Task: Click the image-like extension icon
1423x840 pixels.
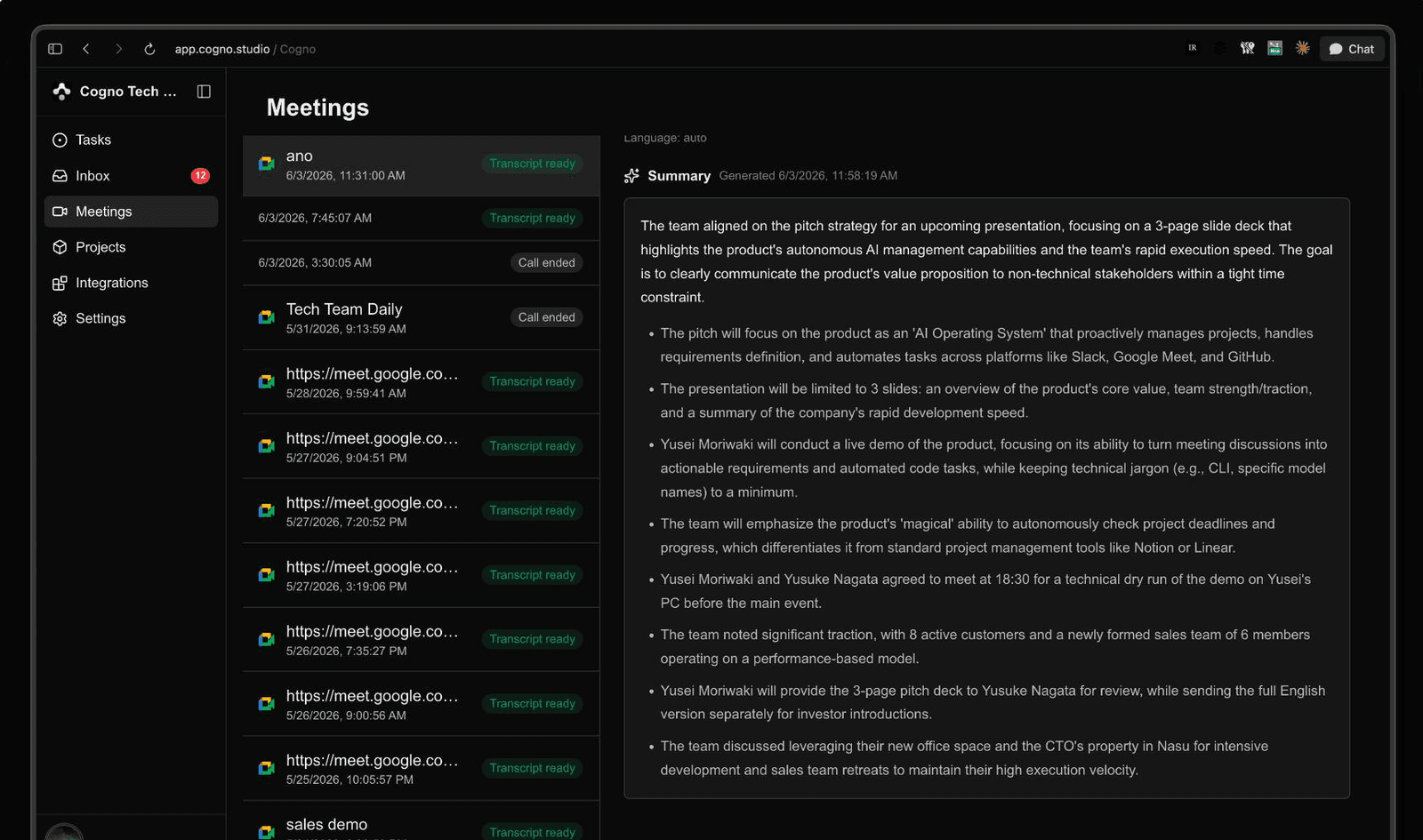Action: pos(1274,48)
